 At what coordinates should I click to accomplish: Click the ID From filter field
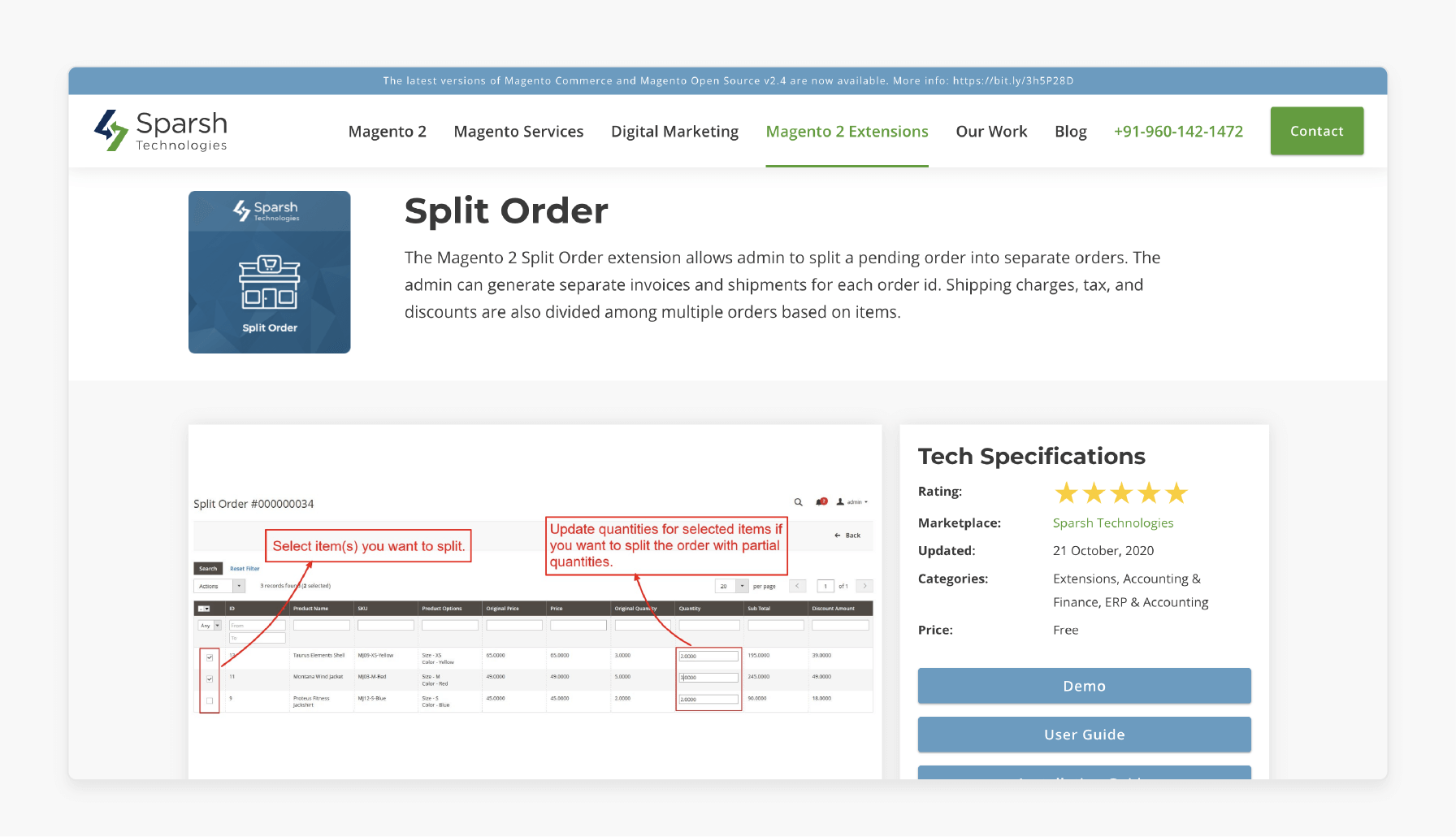coord(257,626)
